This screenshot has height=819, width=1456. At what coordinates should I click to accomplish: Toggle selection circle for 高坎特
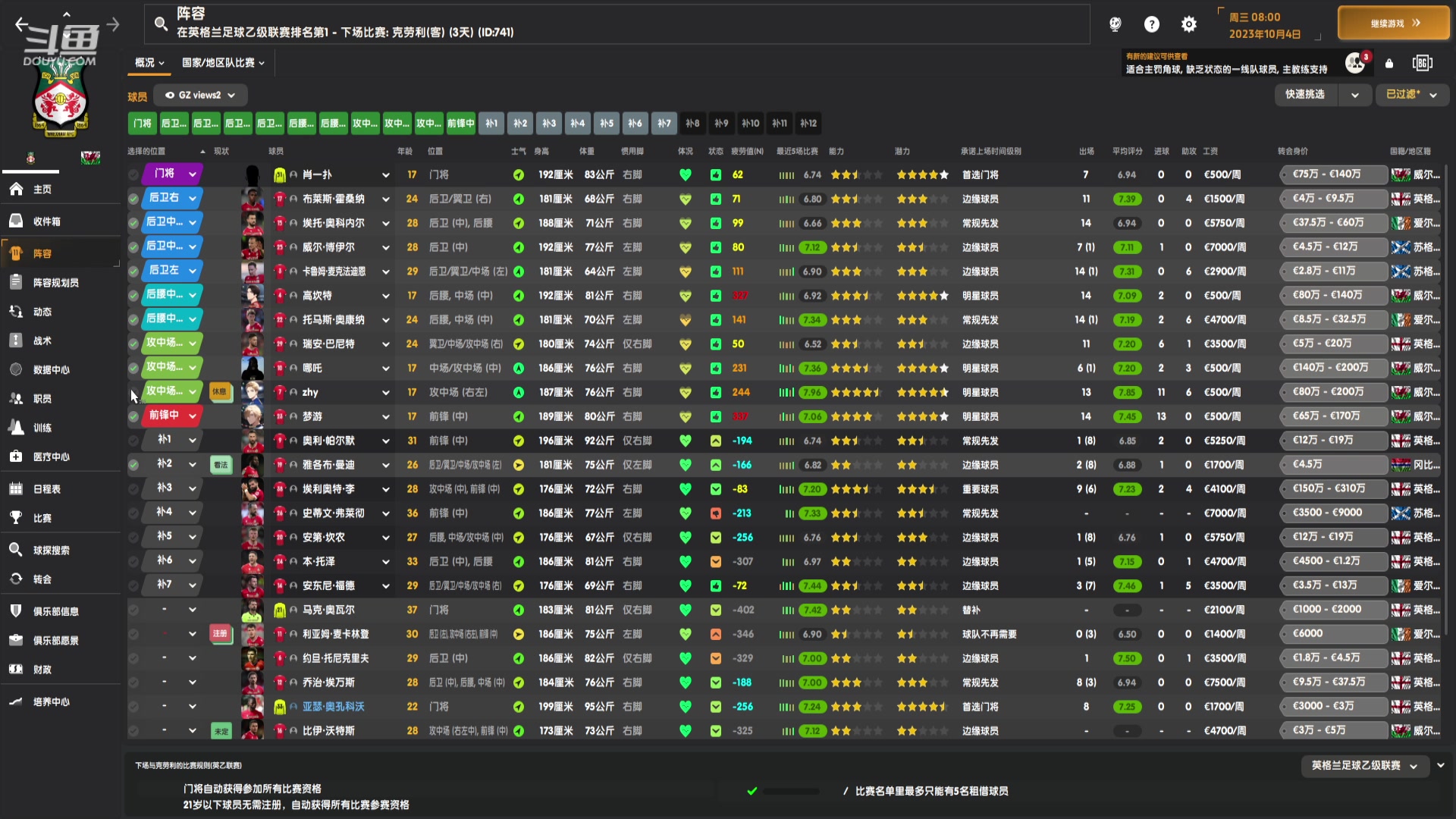[133, 296]
